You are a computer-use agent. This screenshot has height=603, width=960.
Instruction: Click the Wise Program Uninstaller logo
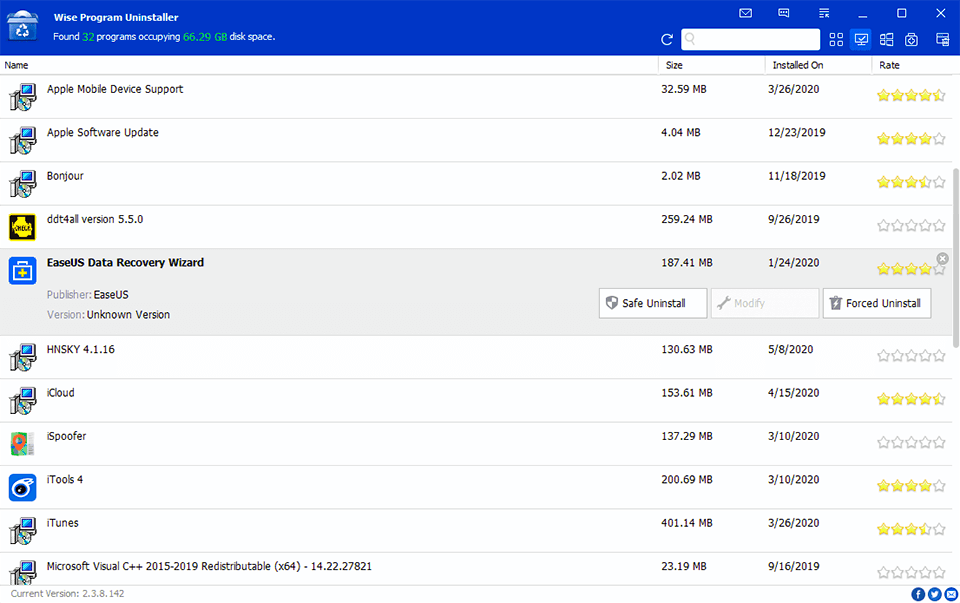tap(22, 26)
